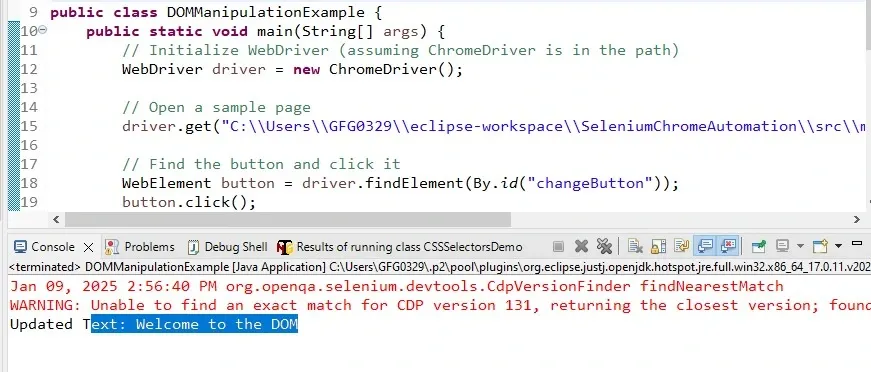The height and width of the screenshot is (372, 871).
Task: Expand the Open Console dropdown arrow
Action: coord(838,246)
